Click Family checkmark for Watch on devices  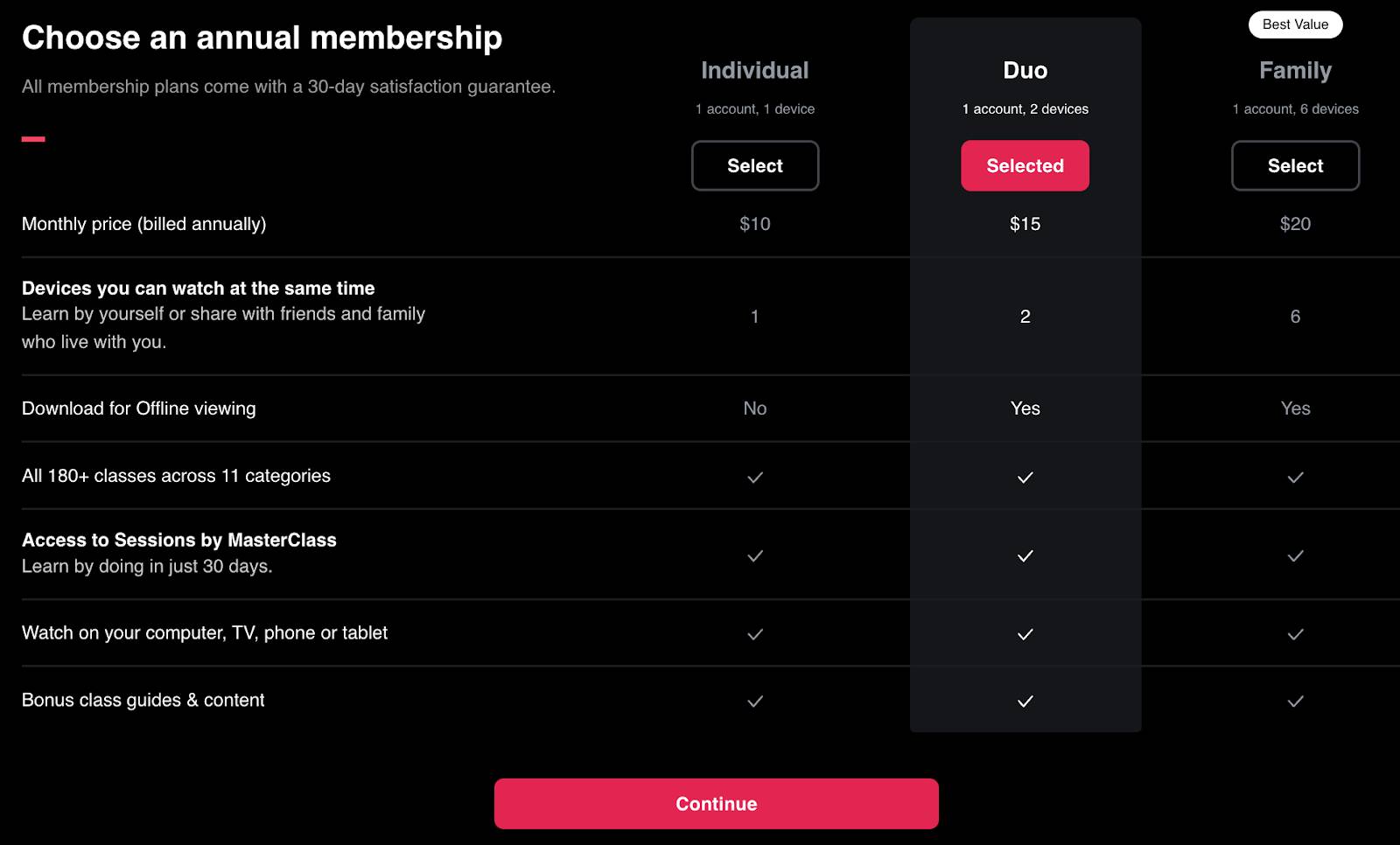pos(1296,634)
